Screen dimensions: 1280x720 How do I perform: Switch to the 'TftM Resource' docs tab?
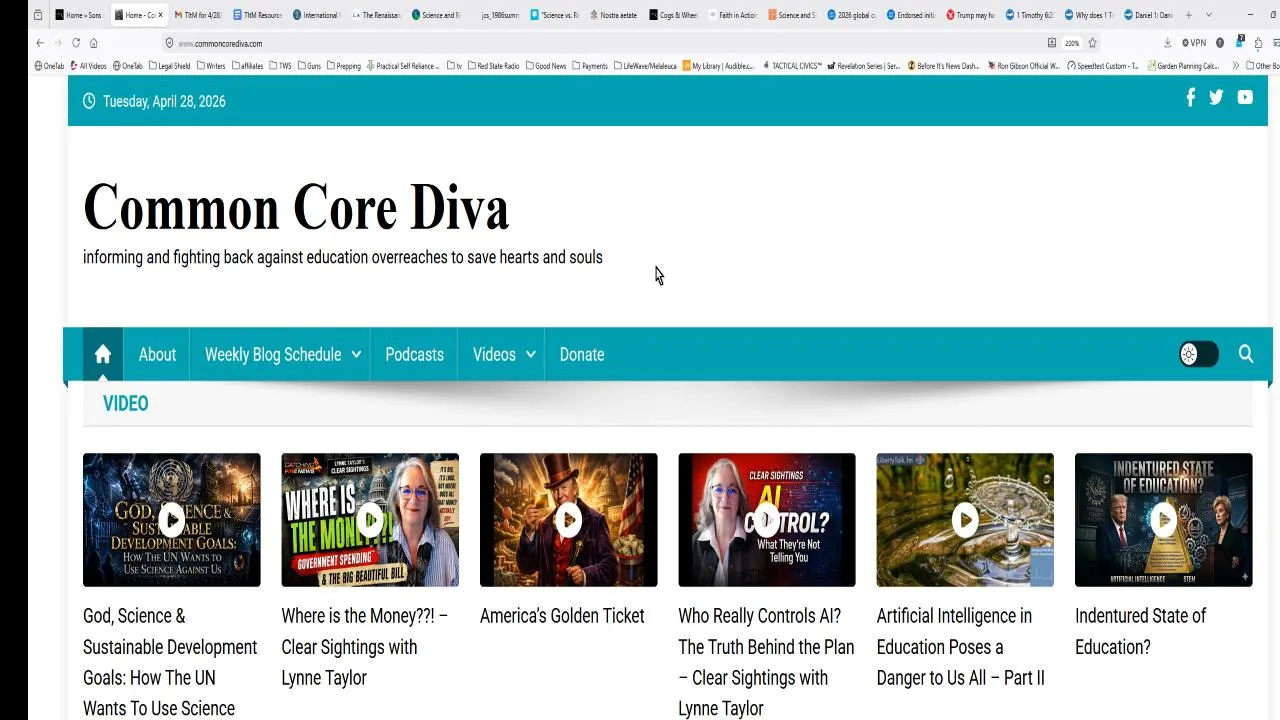pos(257,15)
